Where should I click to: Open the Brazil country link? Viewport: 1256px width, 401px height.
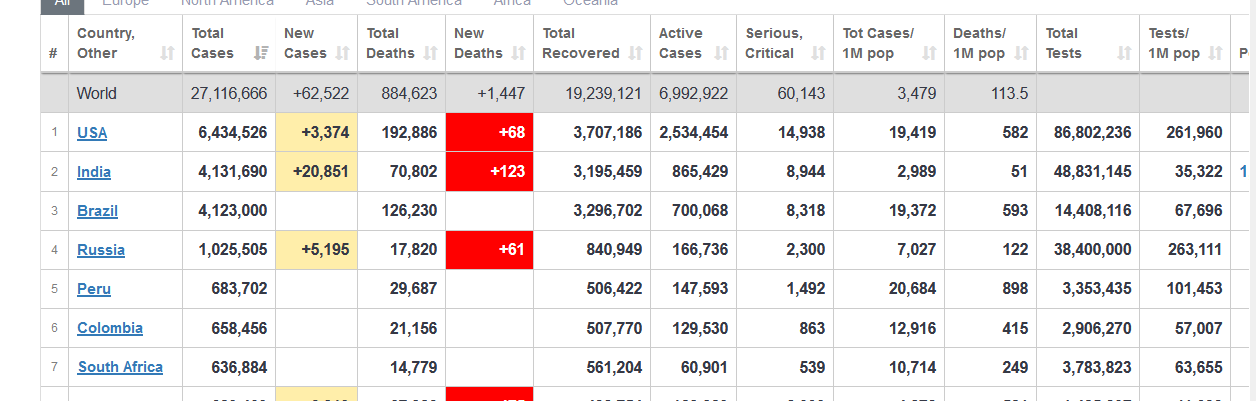pos(97,211)
